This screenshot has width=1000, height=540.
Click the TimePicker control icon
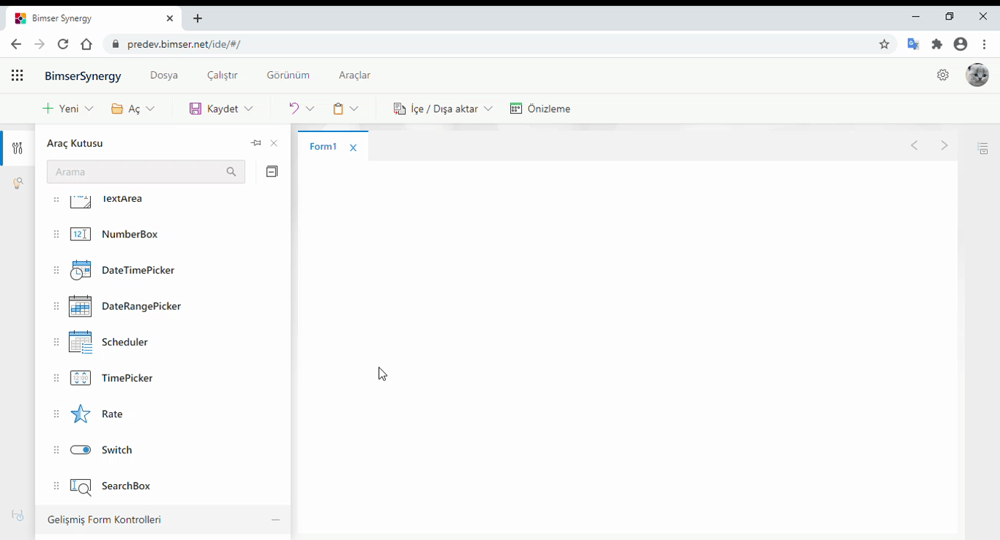click(80, 378)
